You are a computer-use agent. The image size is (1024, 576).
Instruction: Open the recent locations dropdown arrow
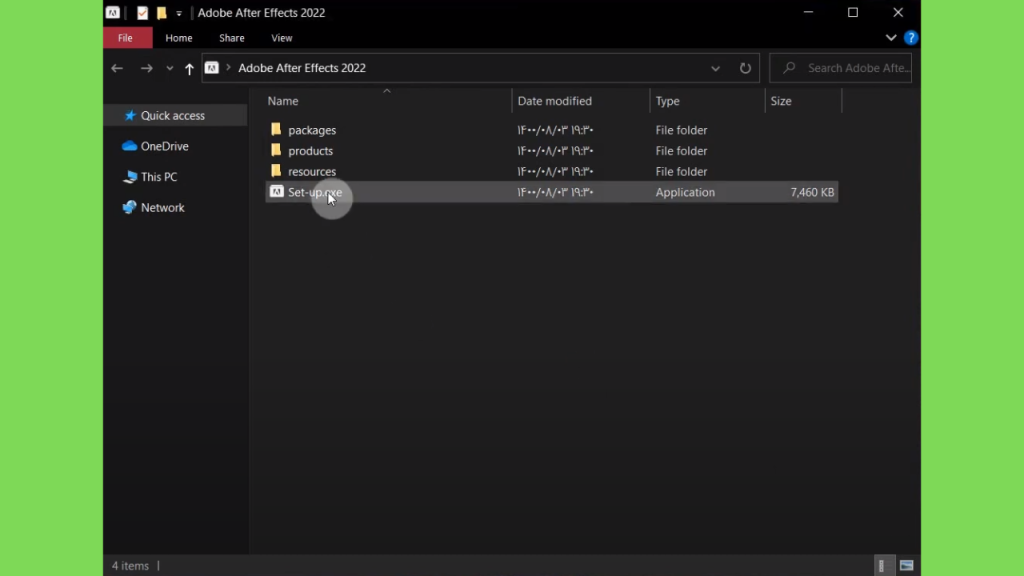click(170, 68)
